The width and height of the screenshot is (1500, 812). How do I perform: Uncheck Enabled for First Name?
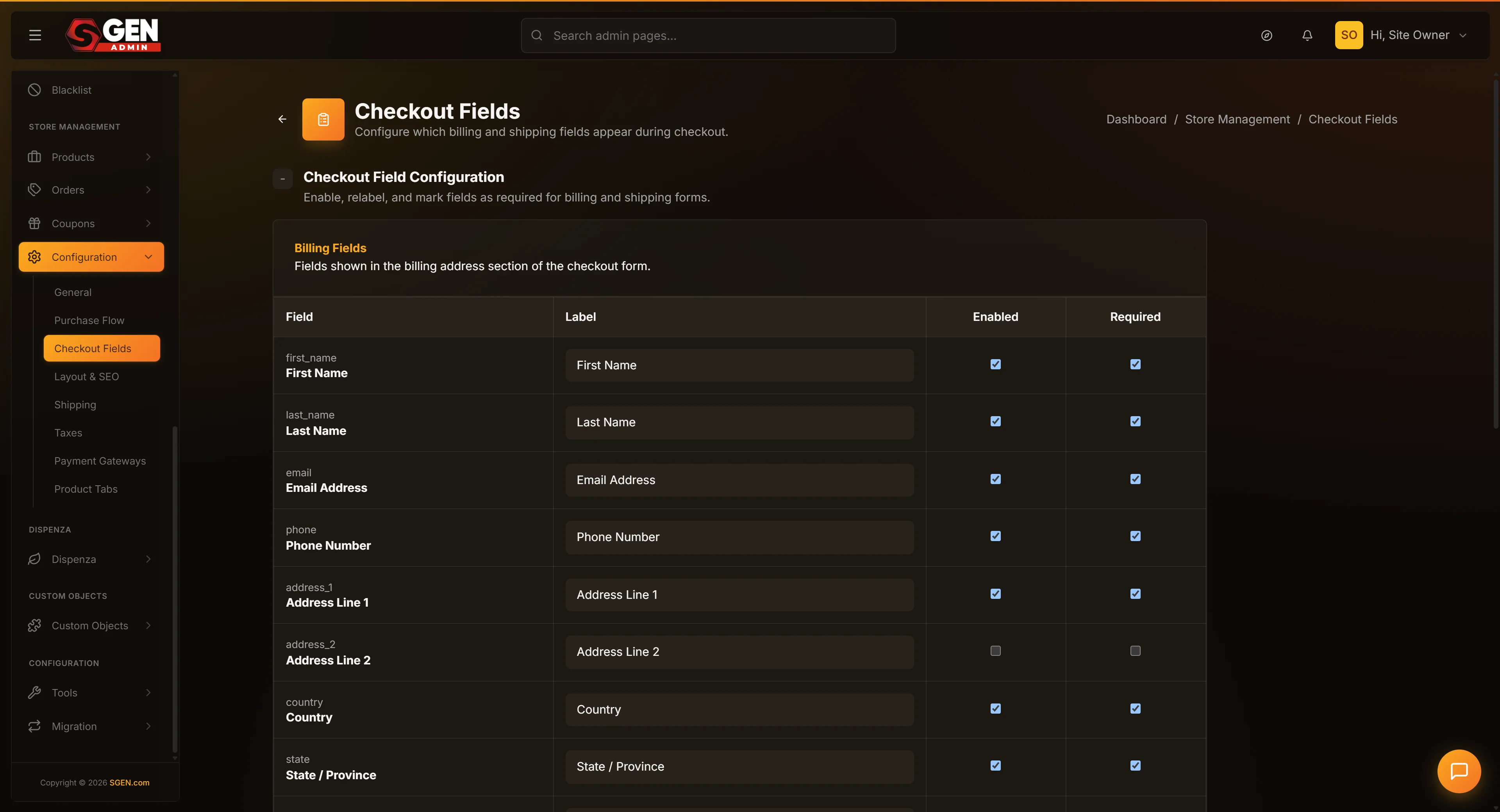click(996, 364)
